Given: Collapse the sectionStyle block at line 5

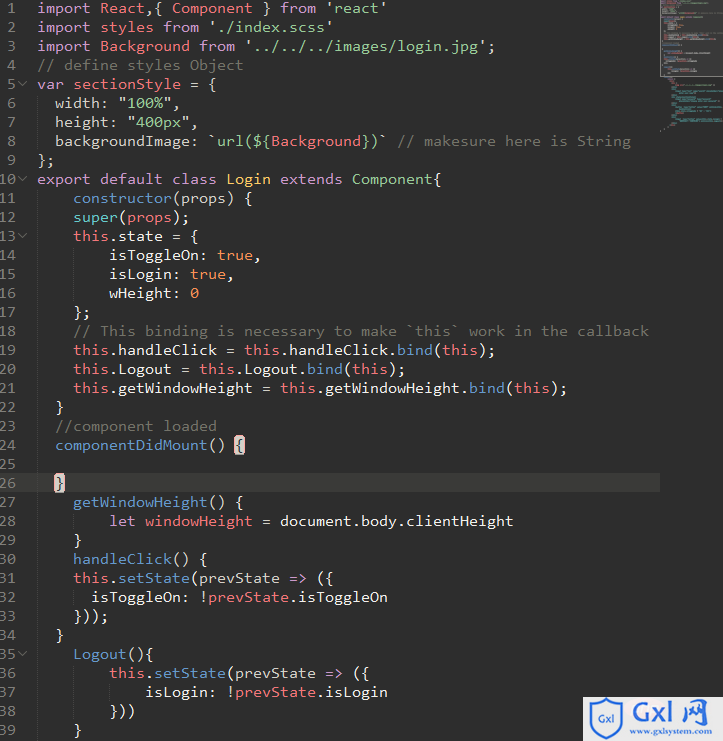Looking at the screenshot, I should pyautogui.click(x=22, y=84).
